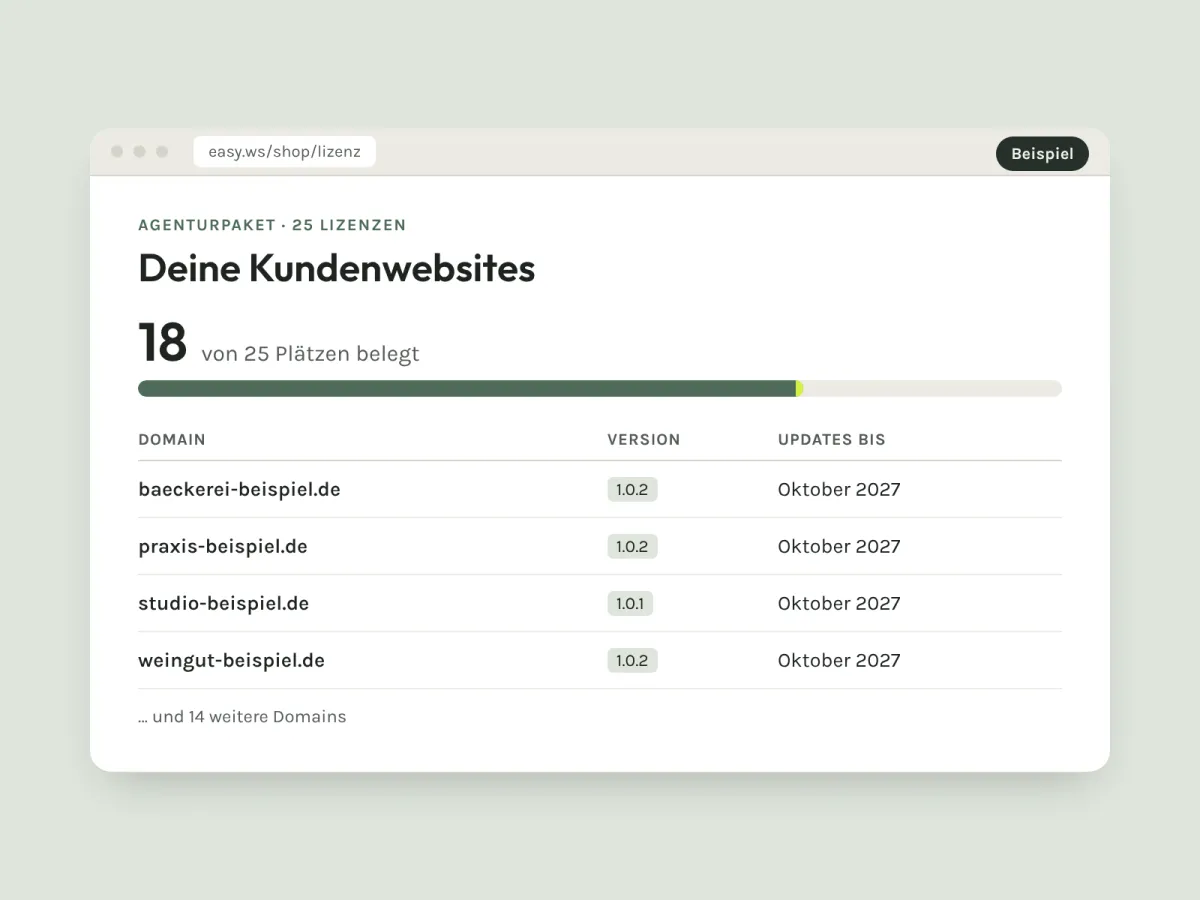Image resolution: width=1200 pixels, height=900 pixels.
Task: Click the Beispiel badge
Action: tap(1042, 154)
